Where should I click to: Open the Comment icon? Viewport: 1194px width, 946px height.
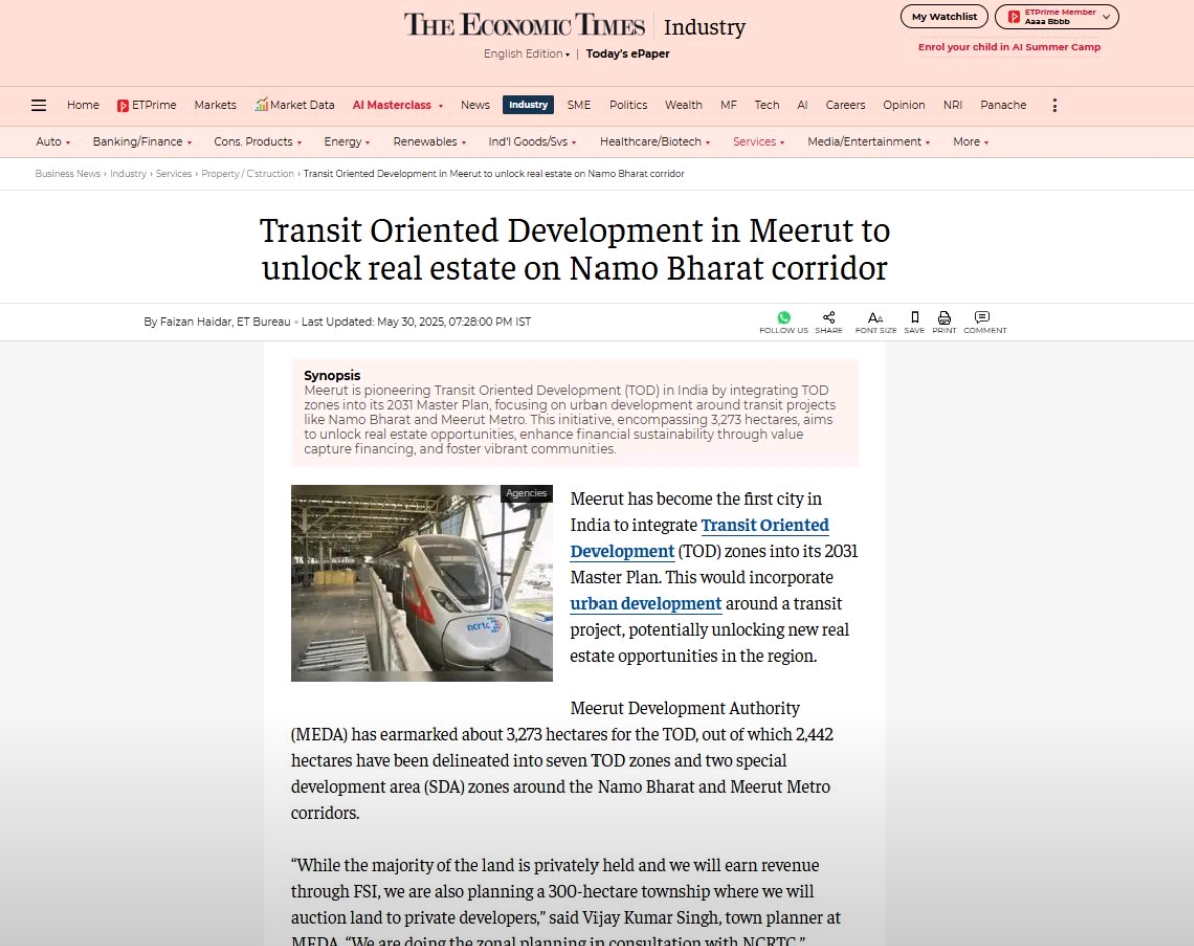[x=983, y=318]
